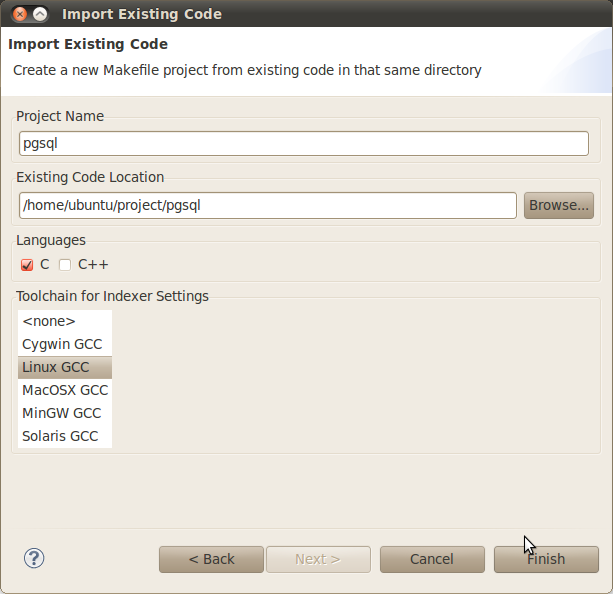Choose Cygwin GCC toolchain
The image size is (613, 594).
(62, 344)
